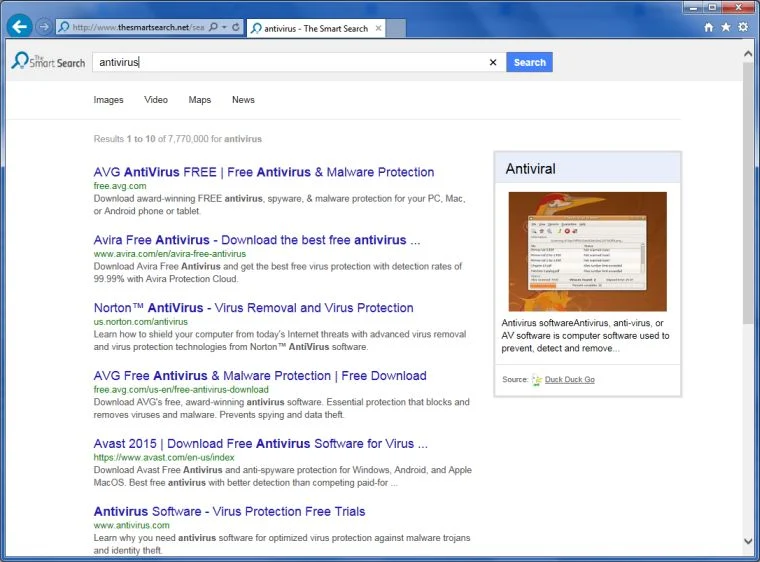Viewport: 760px width, 562px height.
Task: Clear the search query with the X
Action: pyautogui.click(x=493, y=62)
